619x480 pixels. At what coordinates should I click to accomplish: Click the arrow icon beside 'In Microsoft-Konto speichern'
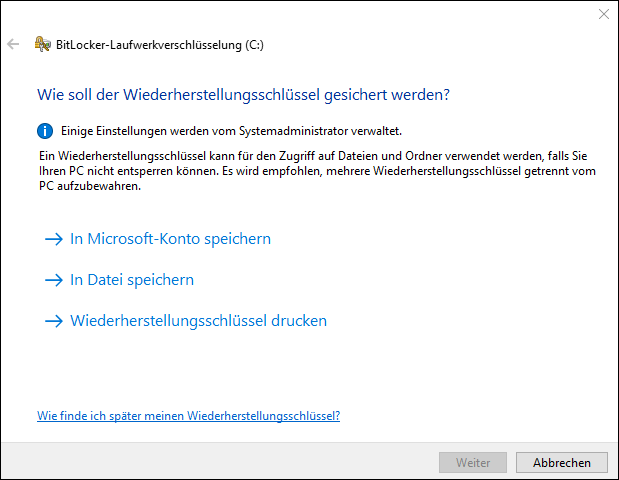point(54,239)
